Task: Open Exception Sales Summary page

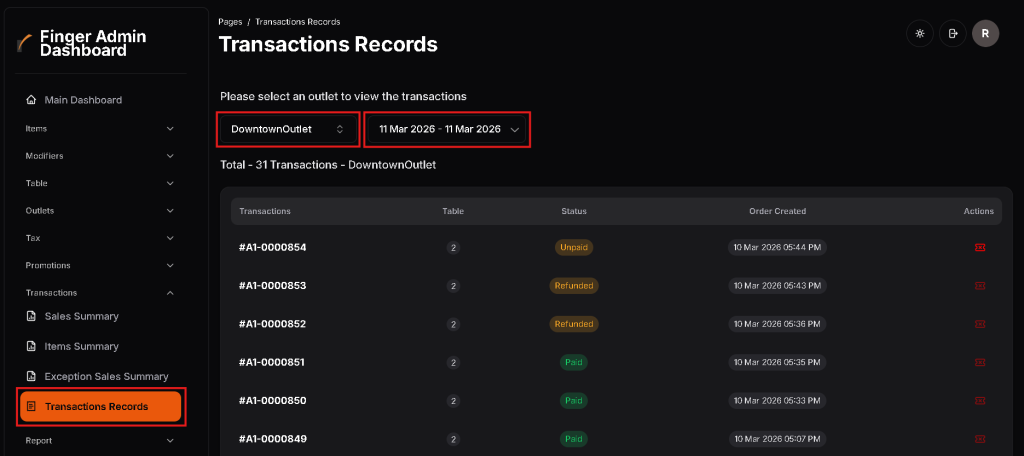Action: (x=106, y=376)
